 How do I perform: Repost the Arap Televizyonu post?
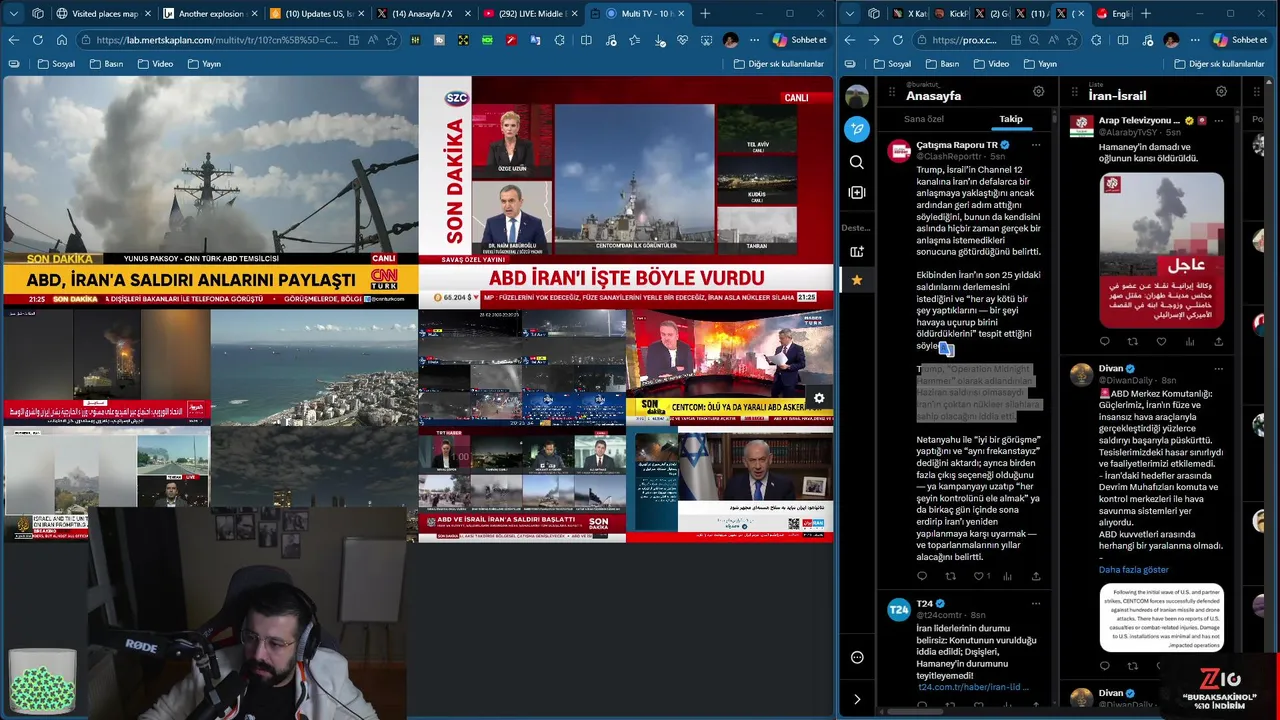(x=1132, y=341)
